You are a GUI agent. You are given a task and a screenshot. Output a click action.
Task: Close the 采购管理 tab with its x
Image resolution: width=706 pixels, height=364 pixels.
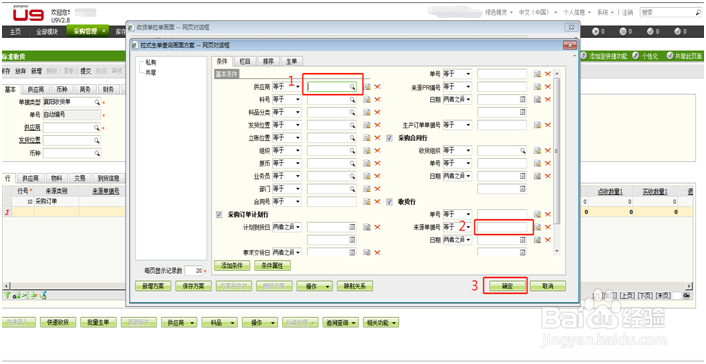pos(103,31)
